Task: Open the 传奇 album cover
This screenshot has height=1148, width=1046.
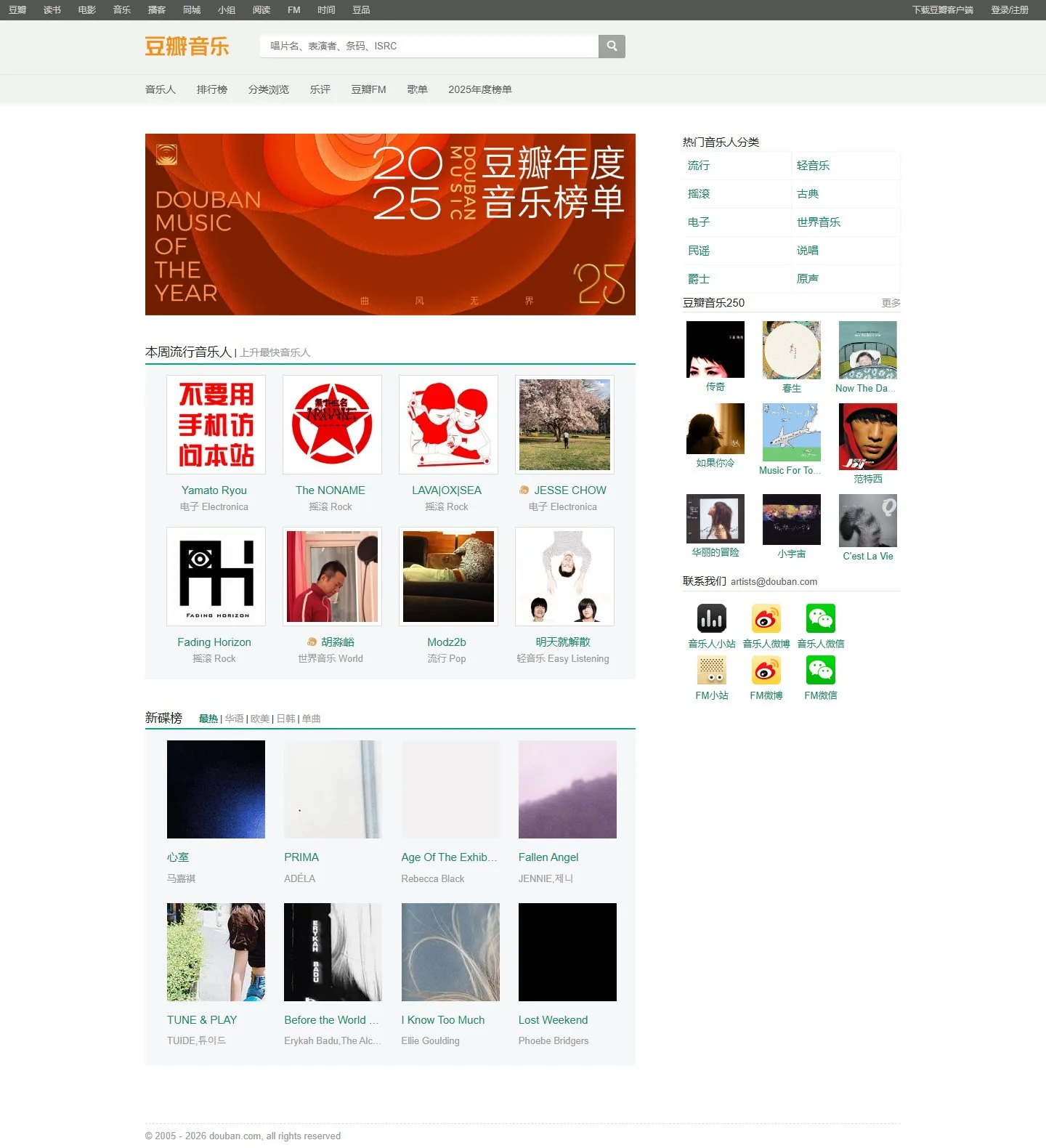Action: pos(715,349)
